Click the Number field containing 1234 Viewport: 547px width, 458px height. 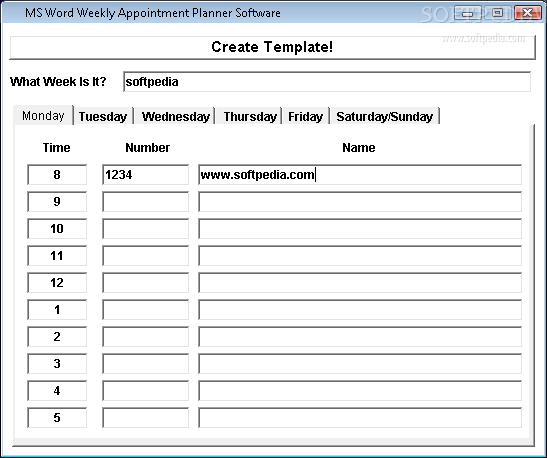tap(145, 174)
